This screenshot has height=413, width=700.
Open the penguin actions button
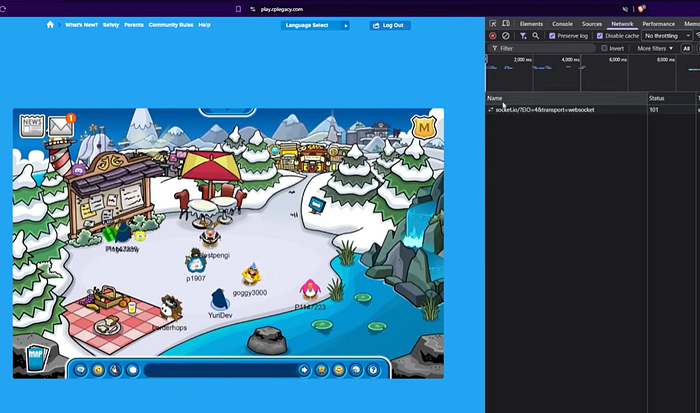coord(116,370)
